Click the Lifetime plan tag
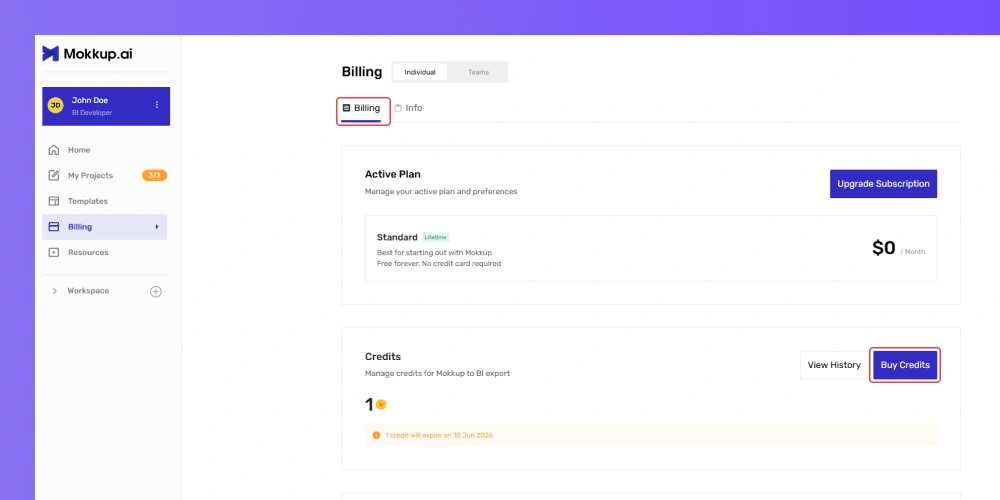The width and height of the screenshot is (1000, 500). 436,237
